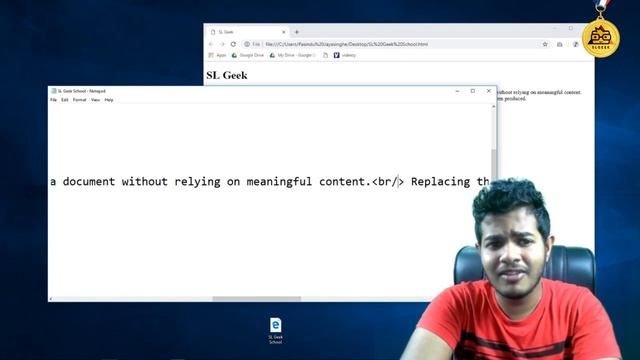Reload the page in Chrome

point(233,44)
